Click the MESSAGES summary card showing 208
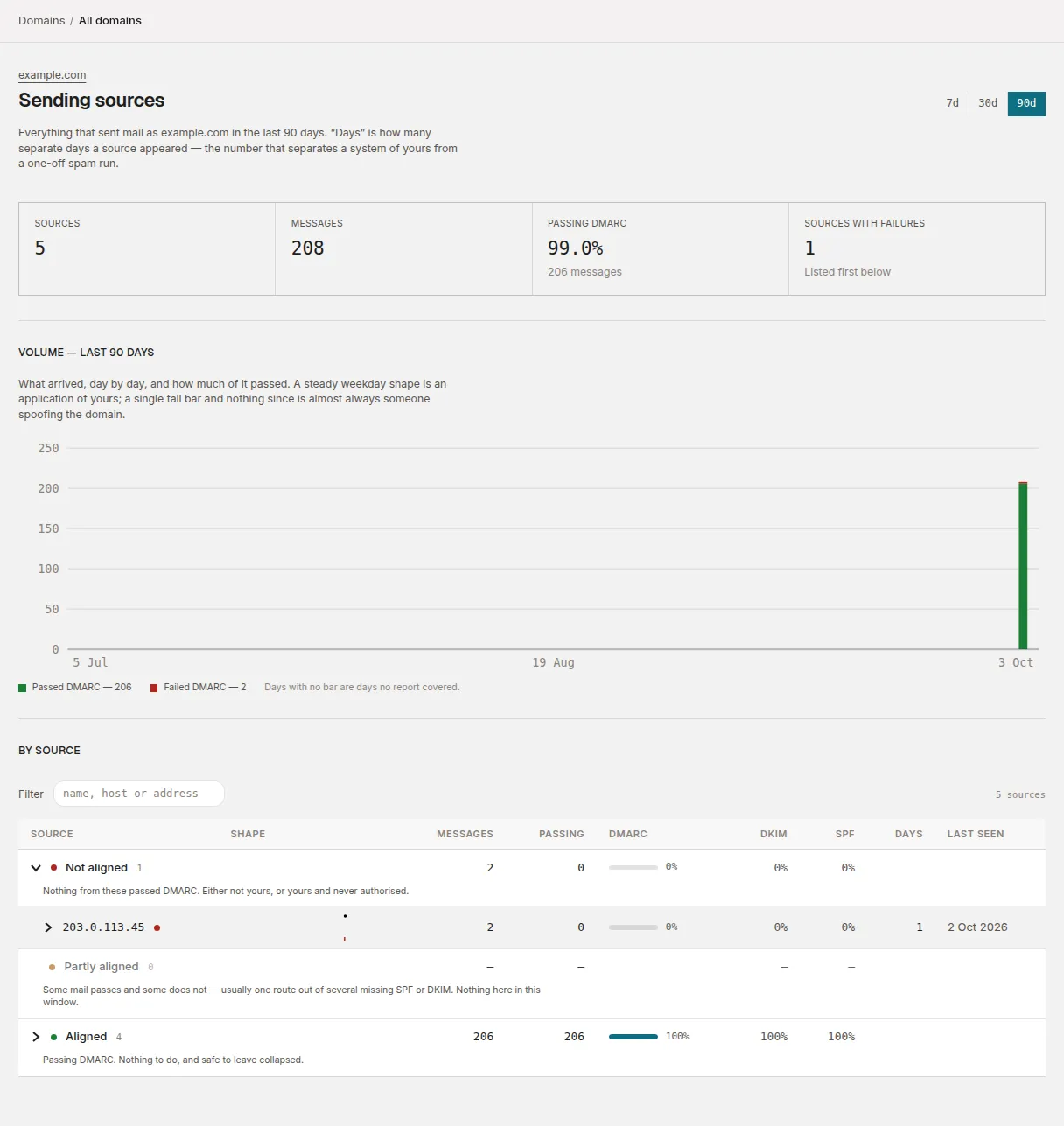This screenshot has height=1126, width=1064. 403,249
